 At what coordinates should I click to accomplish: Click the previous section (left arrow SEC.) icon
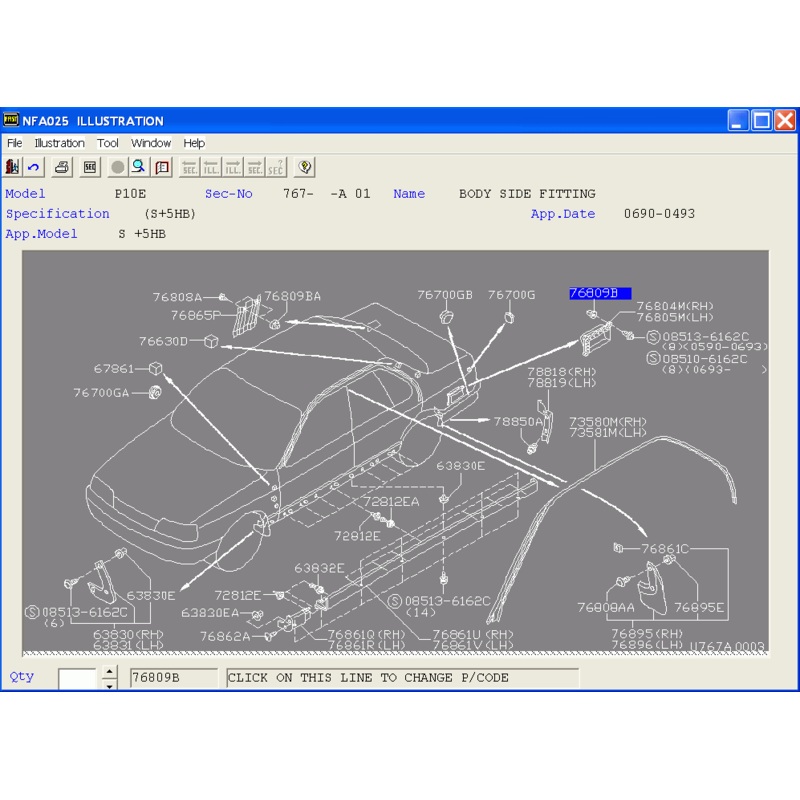(190, 167)
